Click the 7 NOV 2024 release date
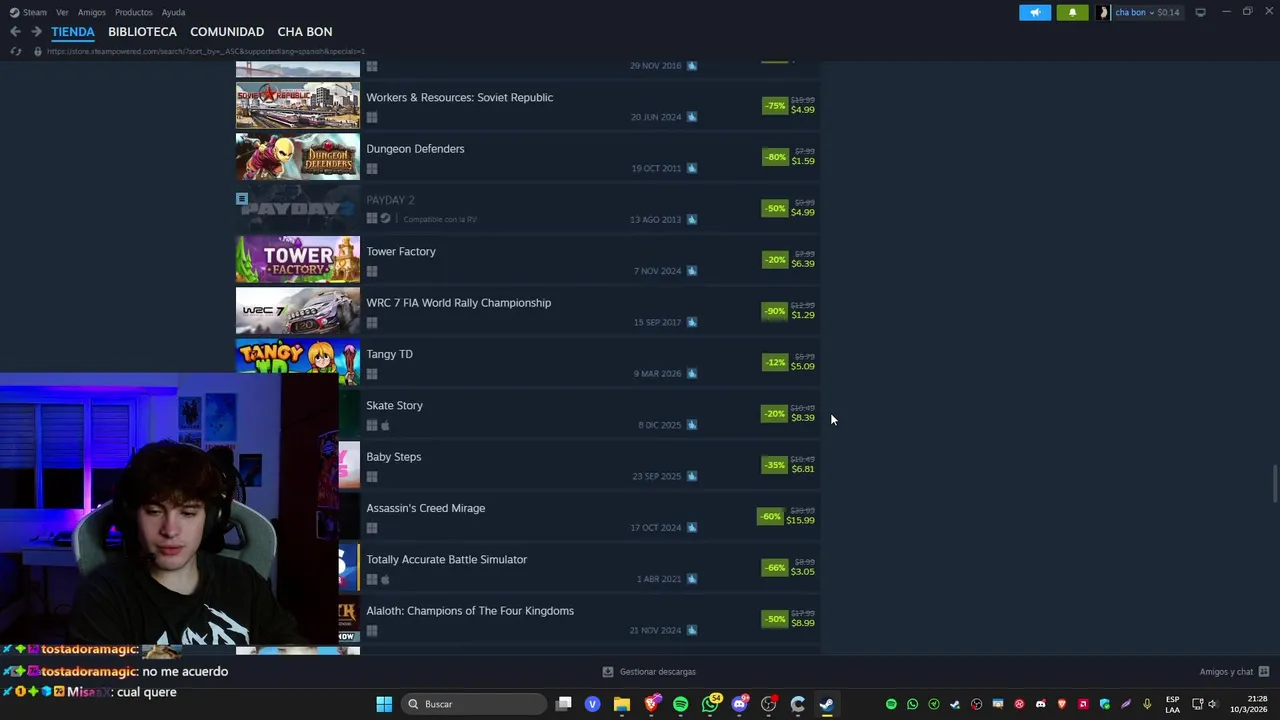Viewport: 1280px width, 720px height. (657, 271)
